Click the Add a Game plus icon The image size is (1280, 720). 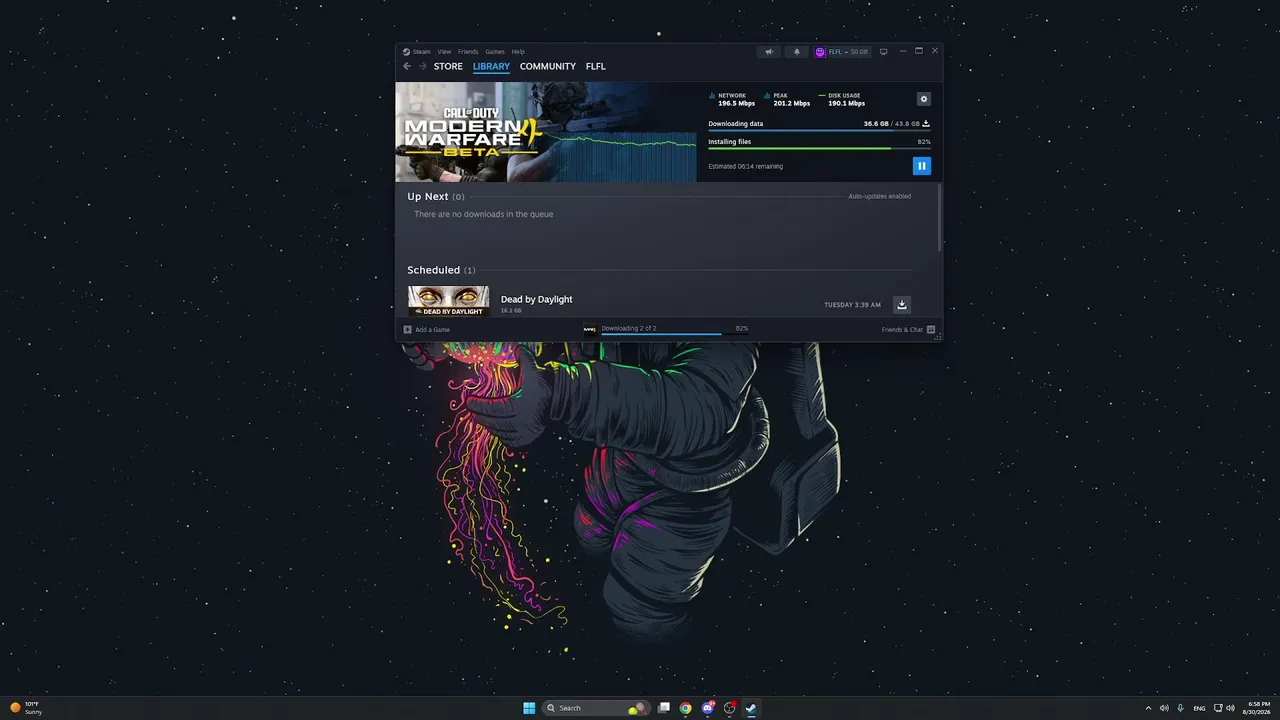[407, 329]
